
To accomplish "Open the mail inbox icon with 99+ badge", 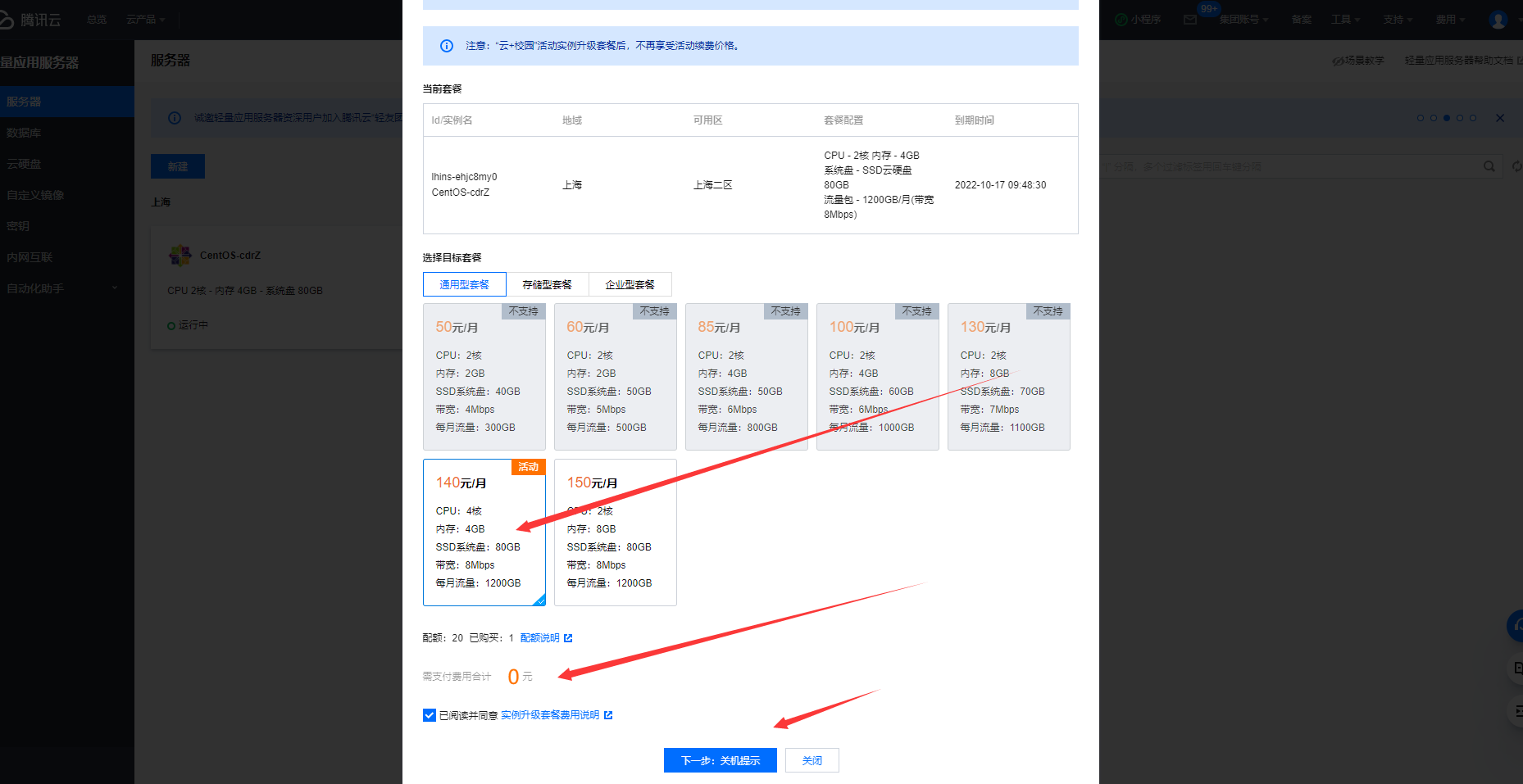I will (x=1190, y=20).
